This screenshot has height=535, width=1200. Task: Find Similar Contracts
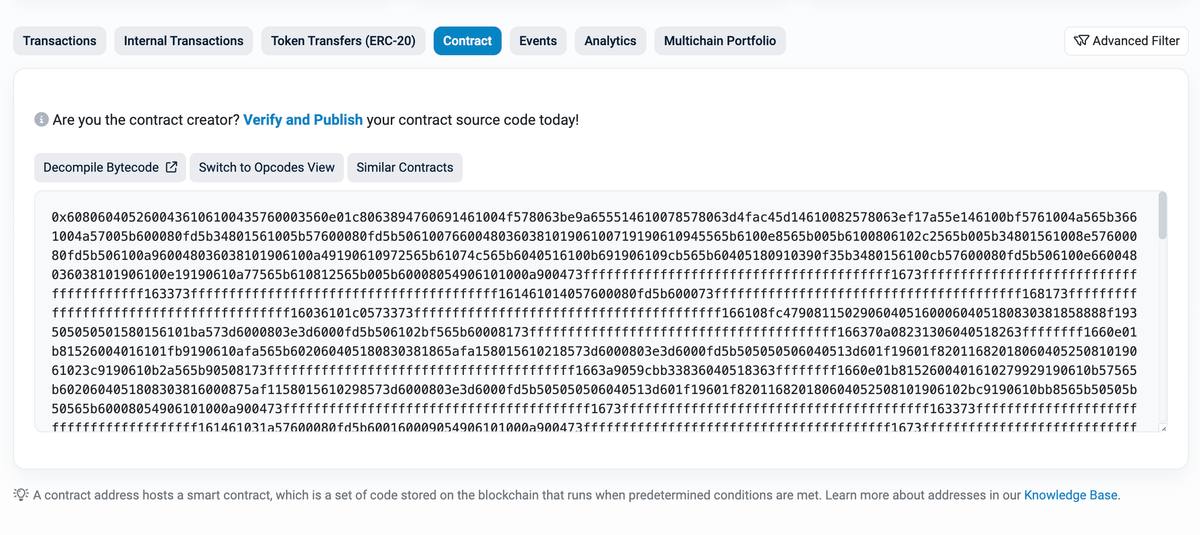405,167
